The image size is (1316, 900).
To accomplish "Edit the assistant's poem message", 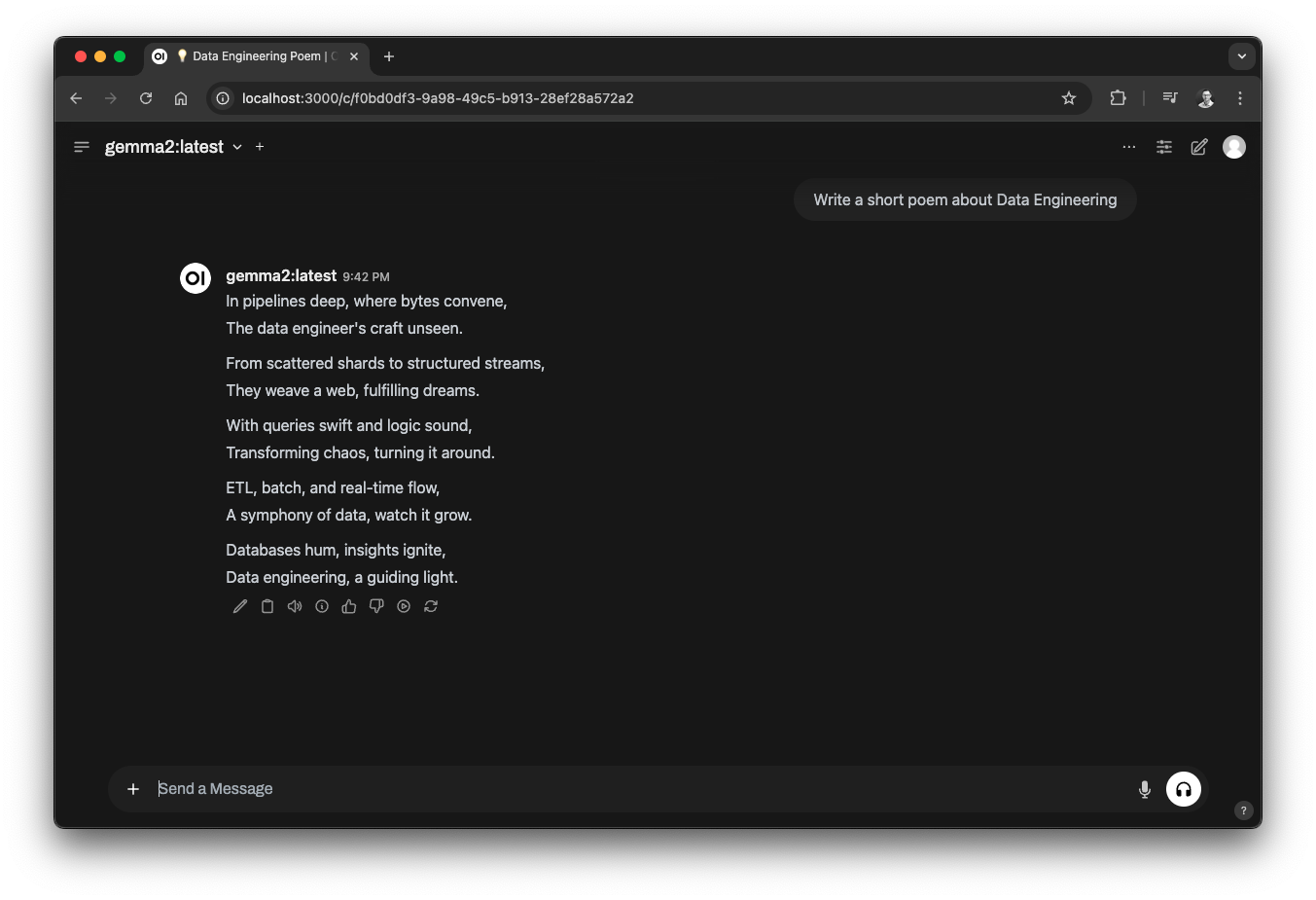I will [x=239, y=606].
